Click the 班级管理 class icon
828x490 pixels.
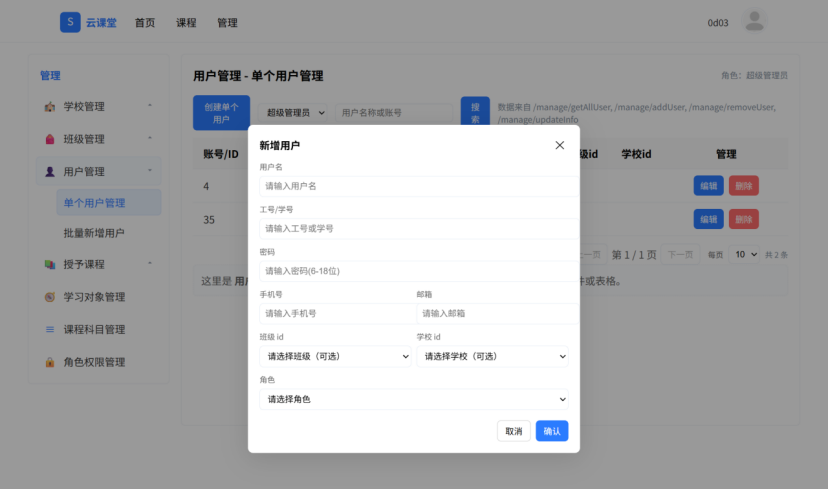[50, 139]
